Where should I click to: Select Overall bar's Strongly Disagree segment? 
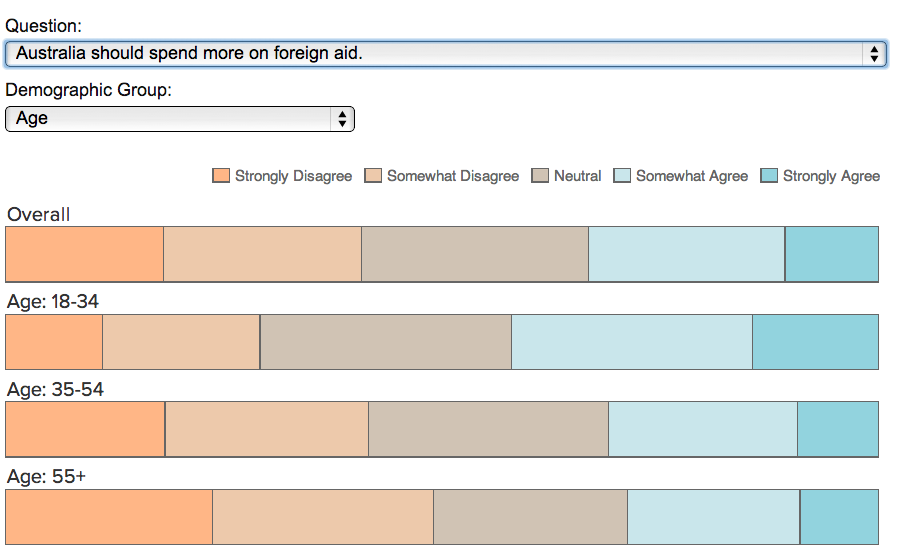pyautogui.click(x=84, y=254)
